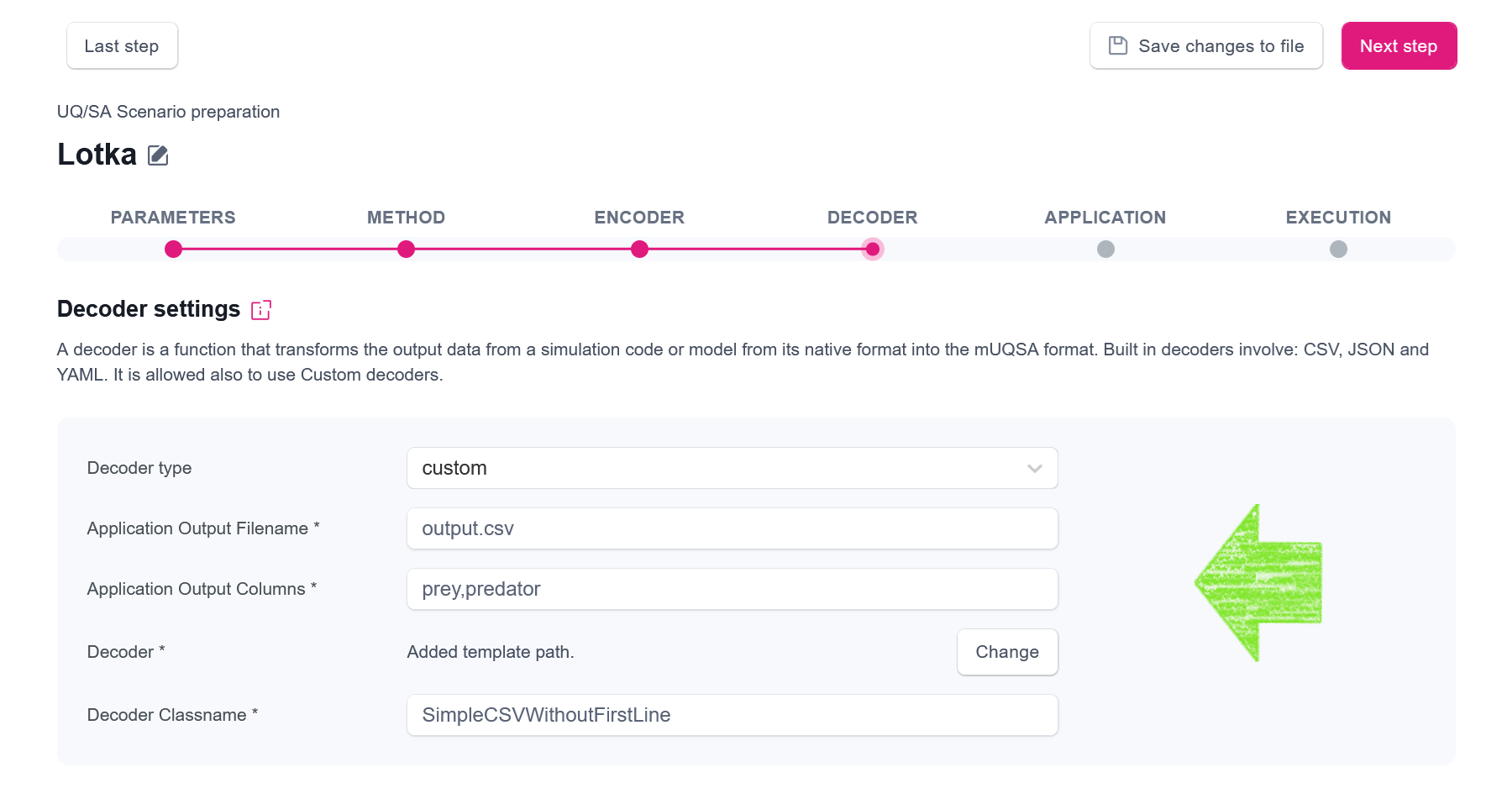Click 'Application Output Filename *' label
Screen dimensions: 1512x804
coord(203,528)
